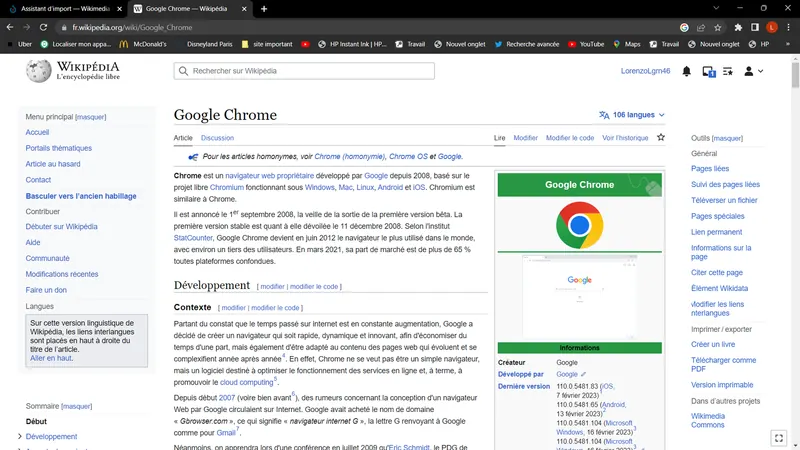This screenshot has height=450, width=800.
Task: Open the Extensions puzzle icon
Action: (738, 28)
